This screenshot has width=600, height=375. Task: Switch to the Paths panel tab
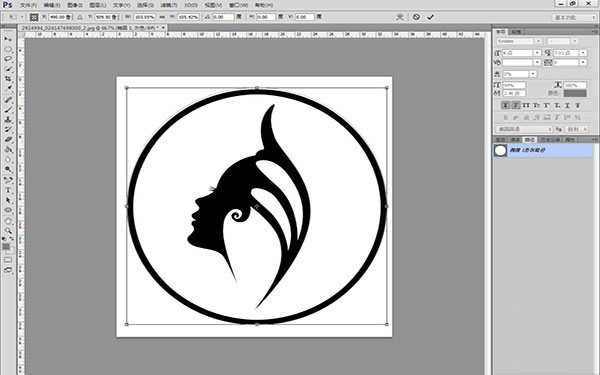(x=530, y=140)
